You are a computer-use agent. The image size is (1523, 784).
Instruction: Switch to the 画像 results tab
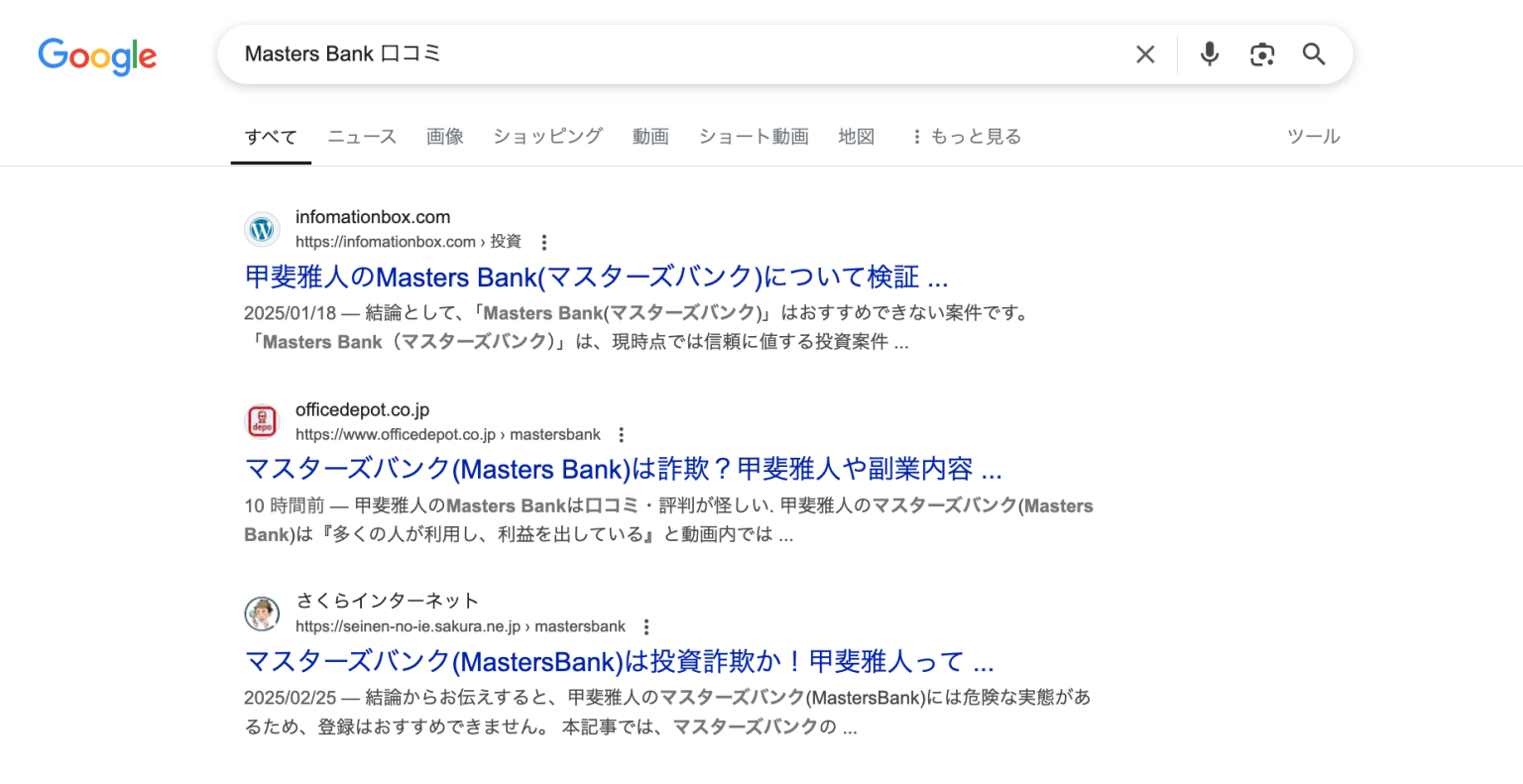pos(444,136)
